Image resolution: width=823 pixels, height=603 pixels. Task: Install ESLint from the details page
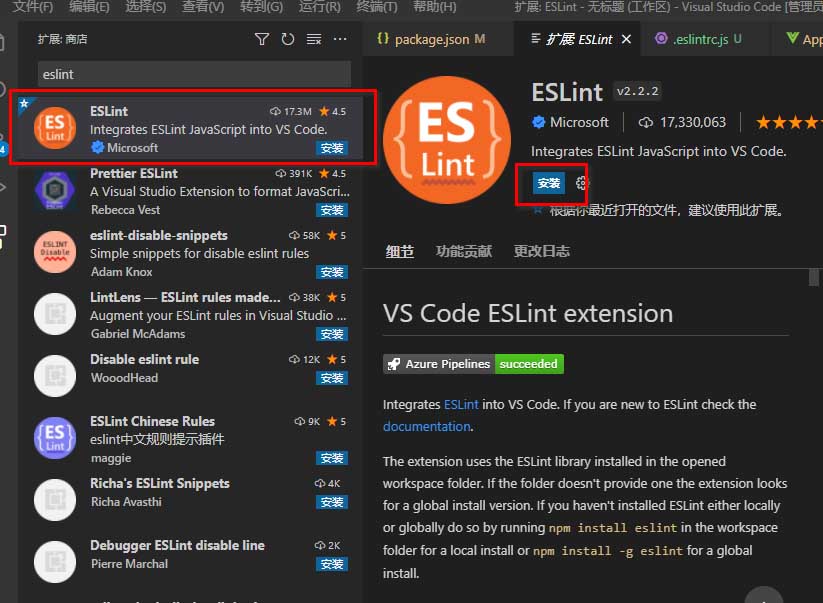point(549,183)
